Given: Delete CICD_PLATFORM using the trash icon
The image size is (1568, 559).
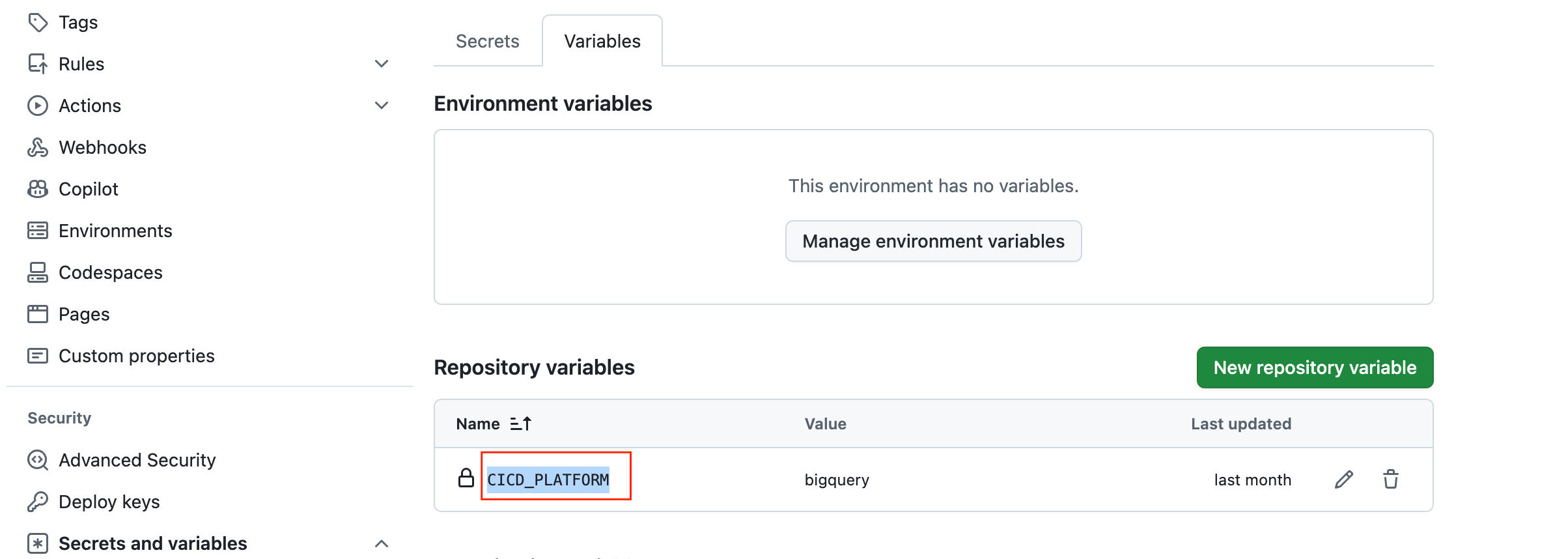Looking at the screenshot, I should point(1390,480).
